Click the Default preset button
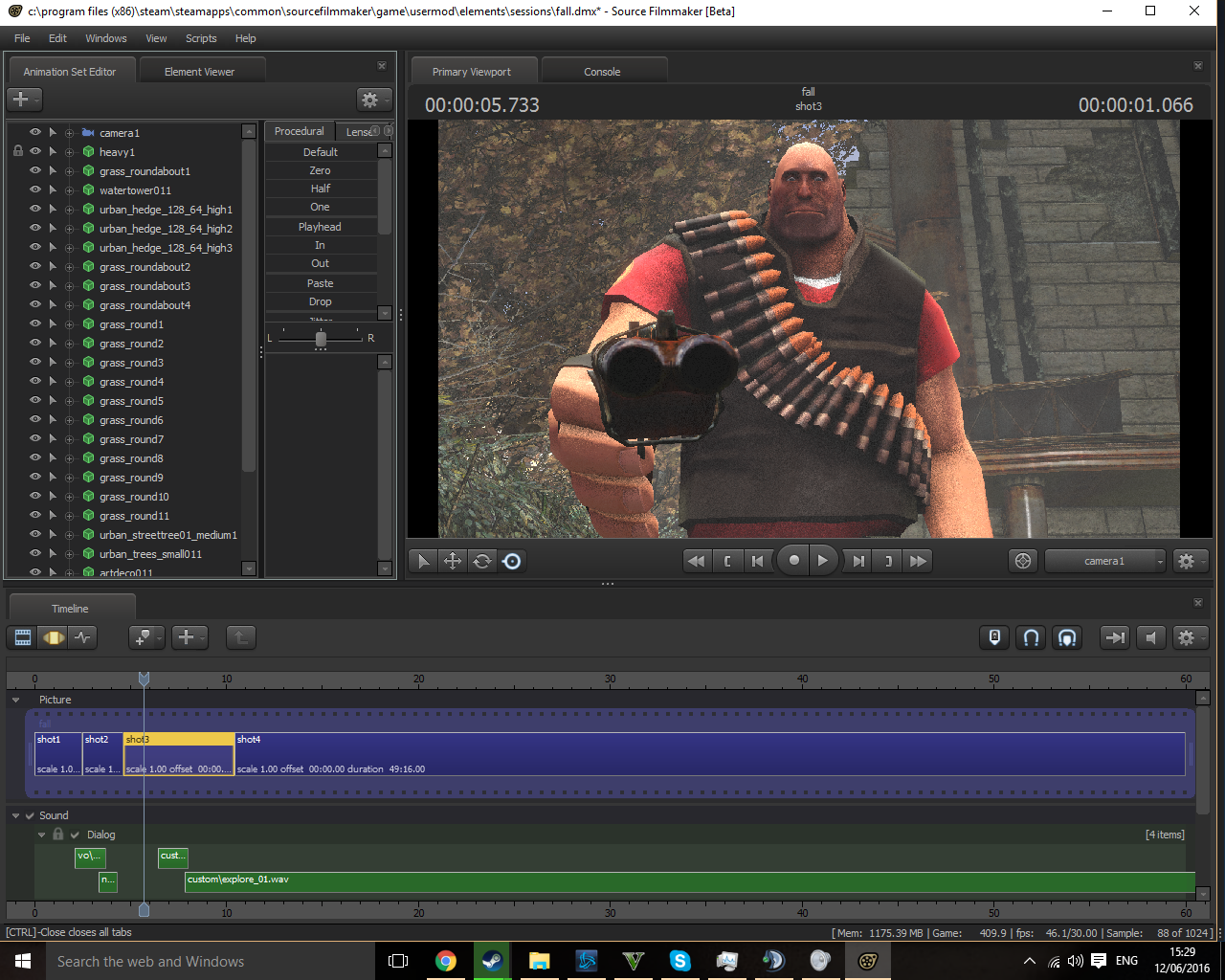Screen dimensions: 1225x980 click(x=320, y=152)
